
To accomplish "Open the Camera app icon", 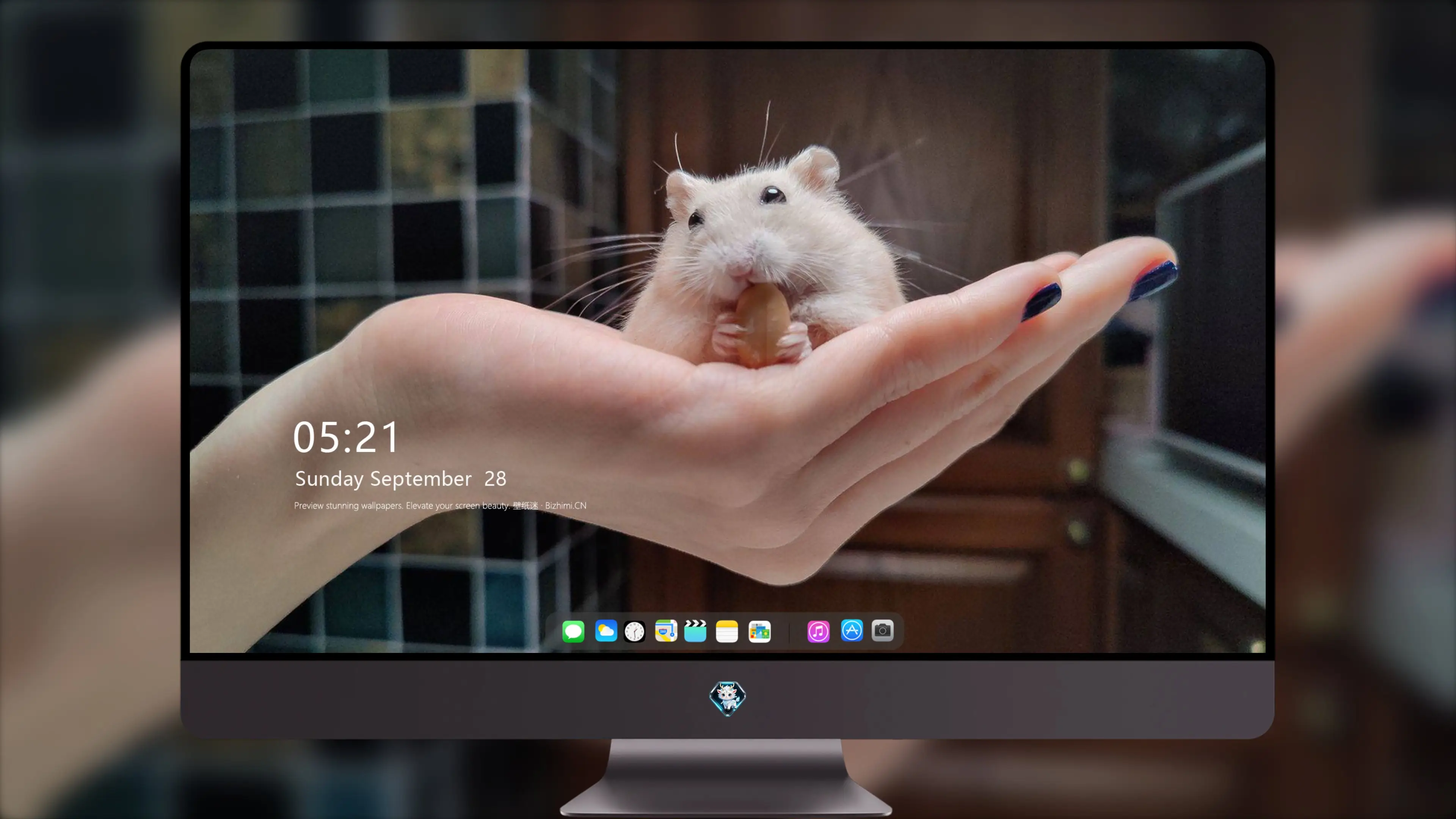I will (882, 630).
